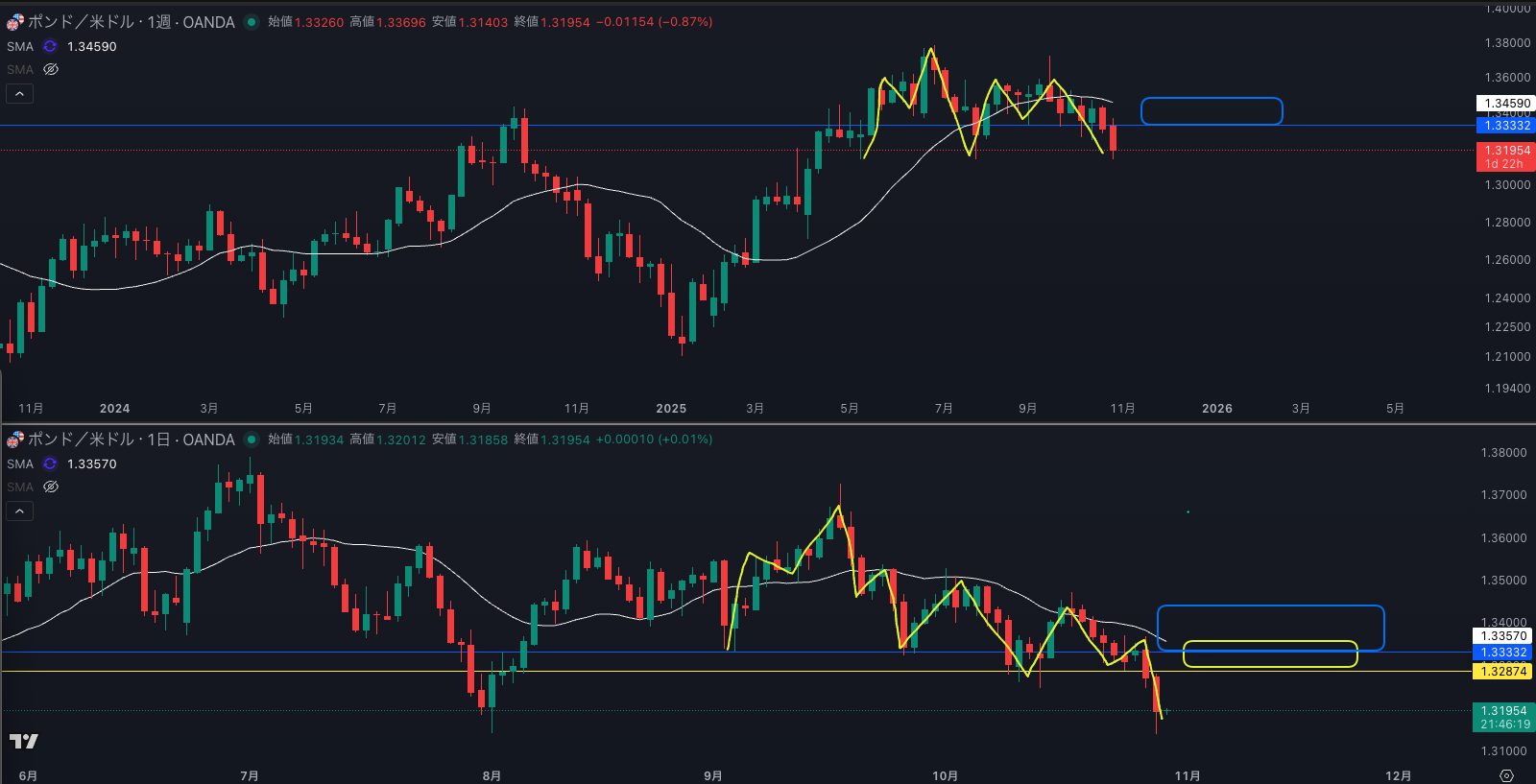Viewport: 1536px width, 784px height.
Task: Select the blue rectangle drawing on weekly chart
Action: (1212, 99)
